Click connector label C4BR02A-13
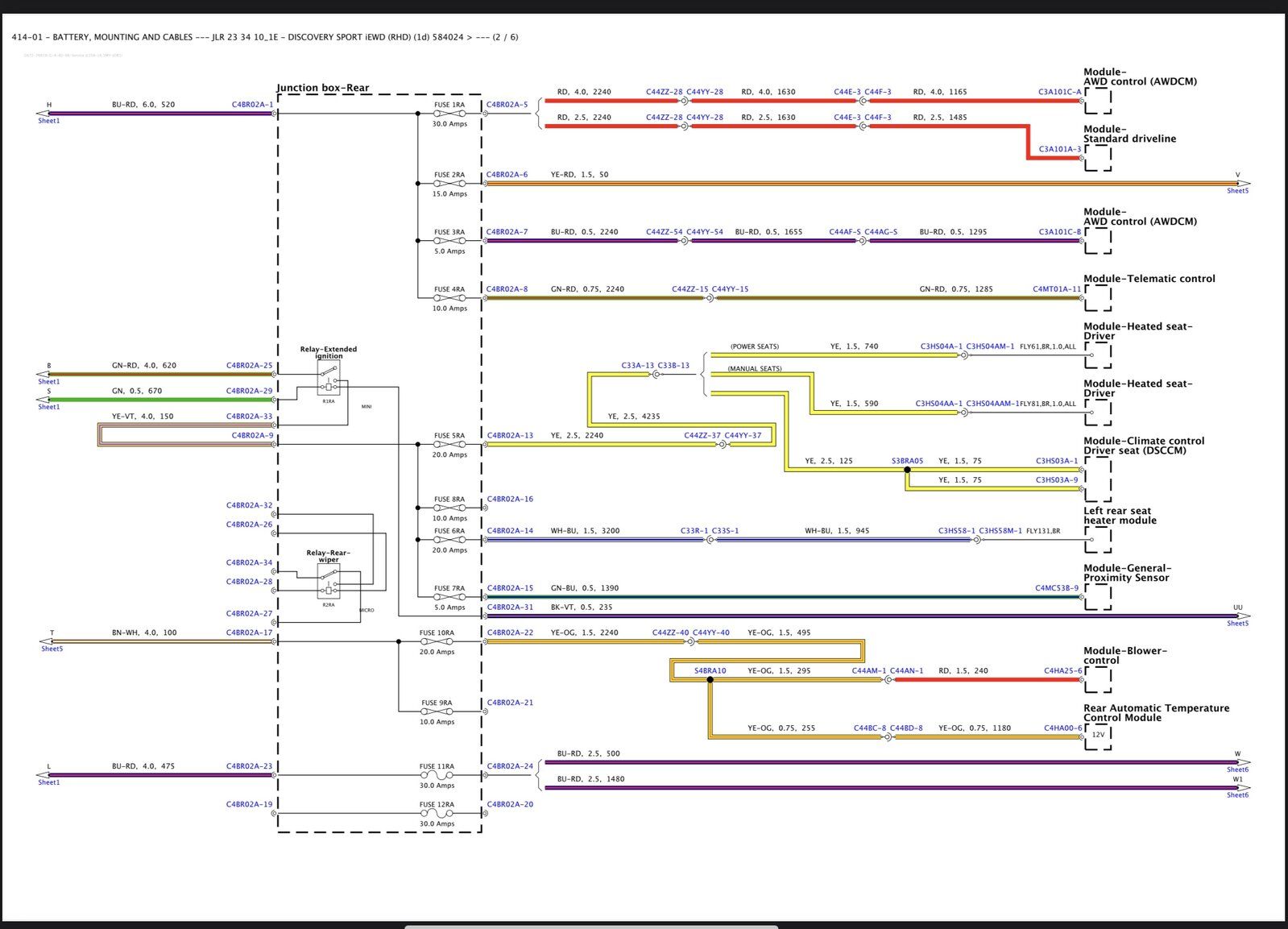This screenshot has height=929, width=1288. click(510, 436)
